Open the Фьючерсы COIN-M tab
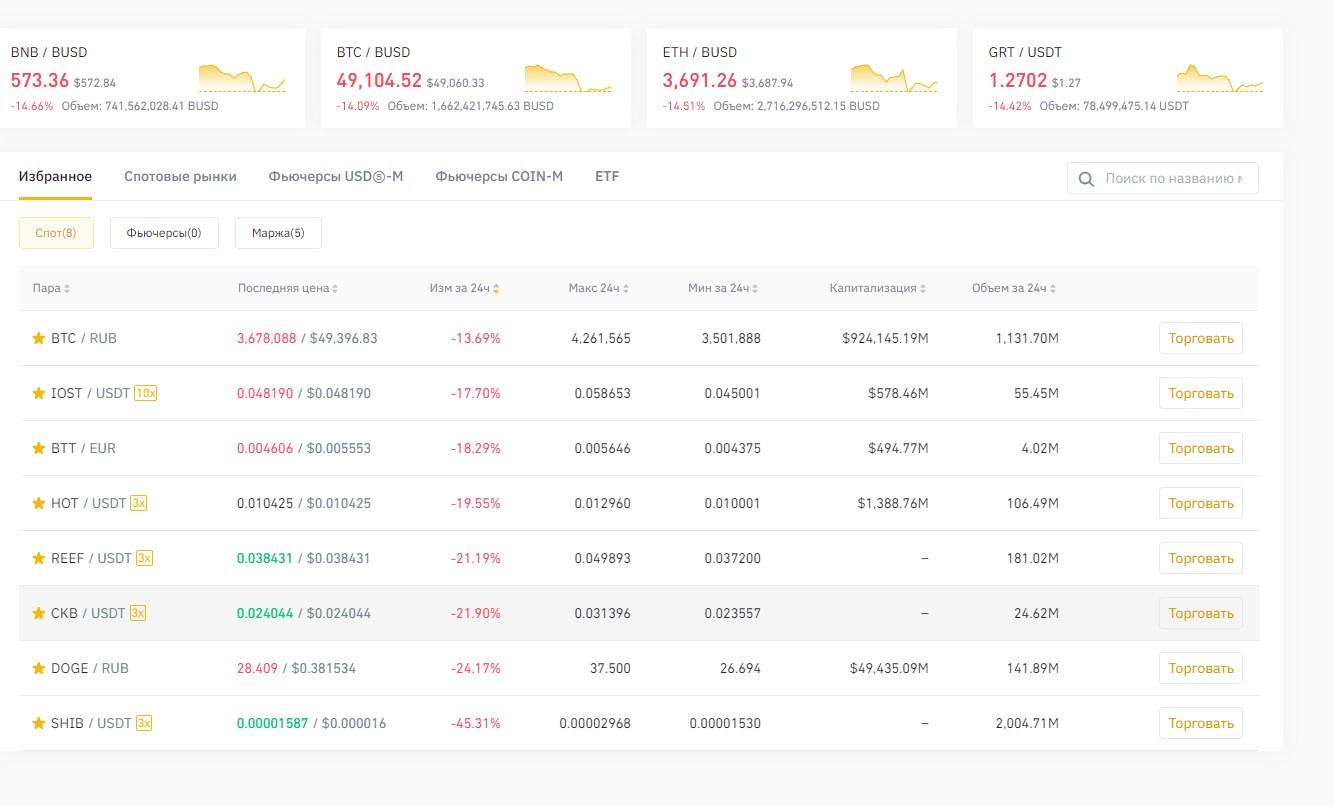 tap(499, 176)
